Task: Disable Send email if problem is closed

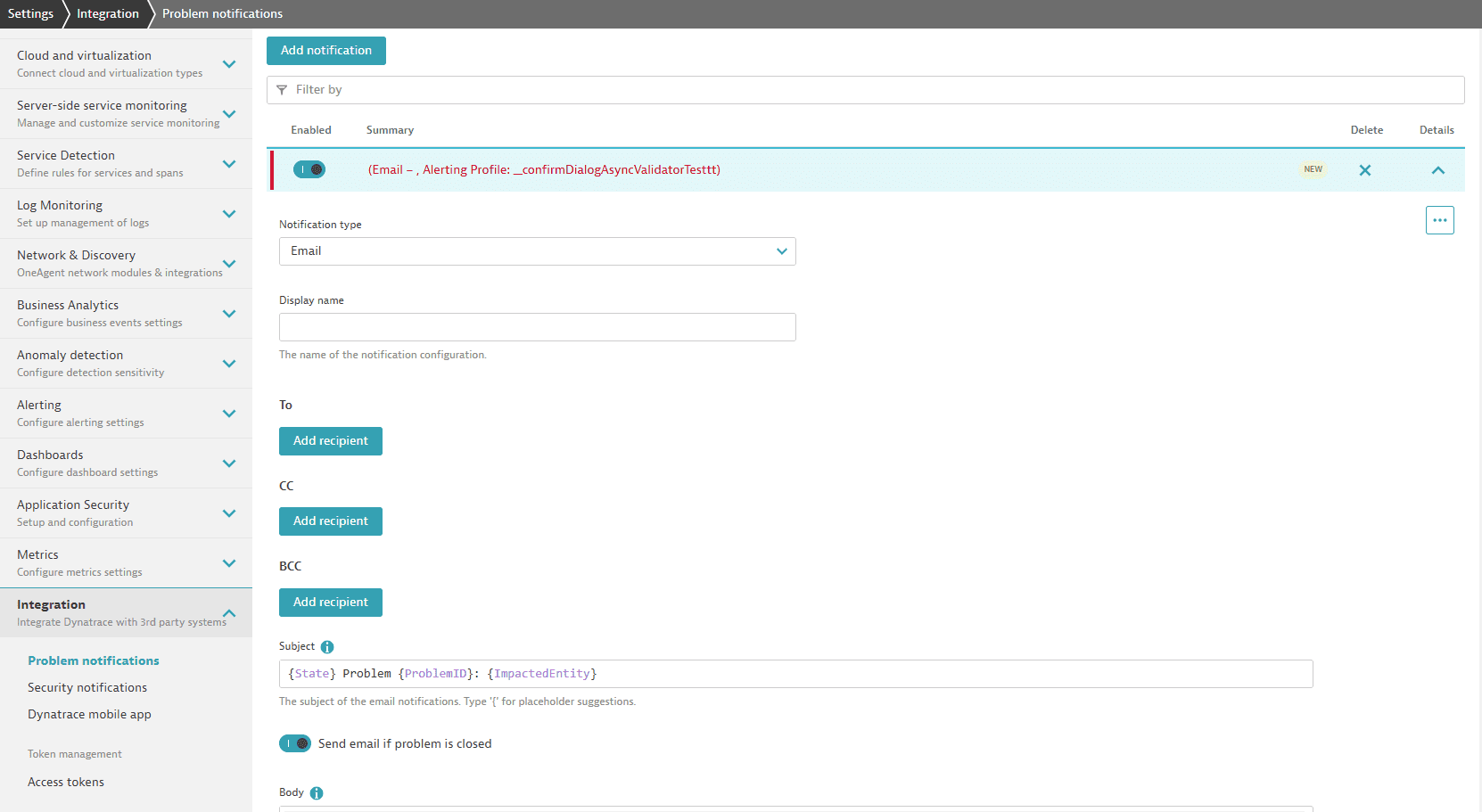Action: click(x=295, y=742)
